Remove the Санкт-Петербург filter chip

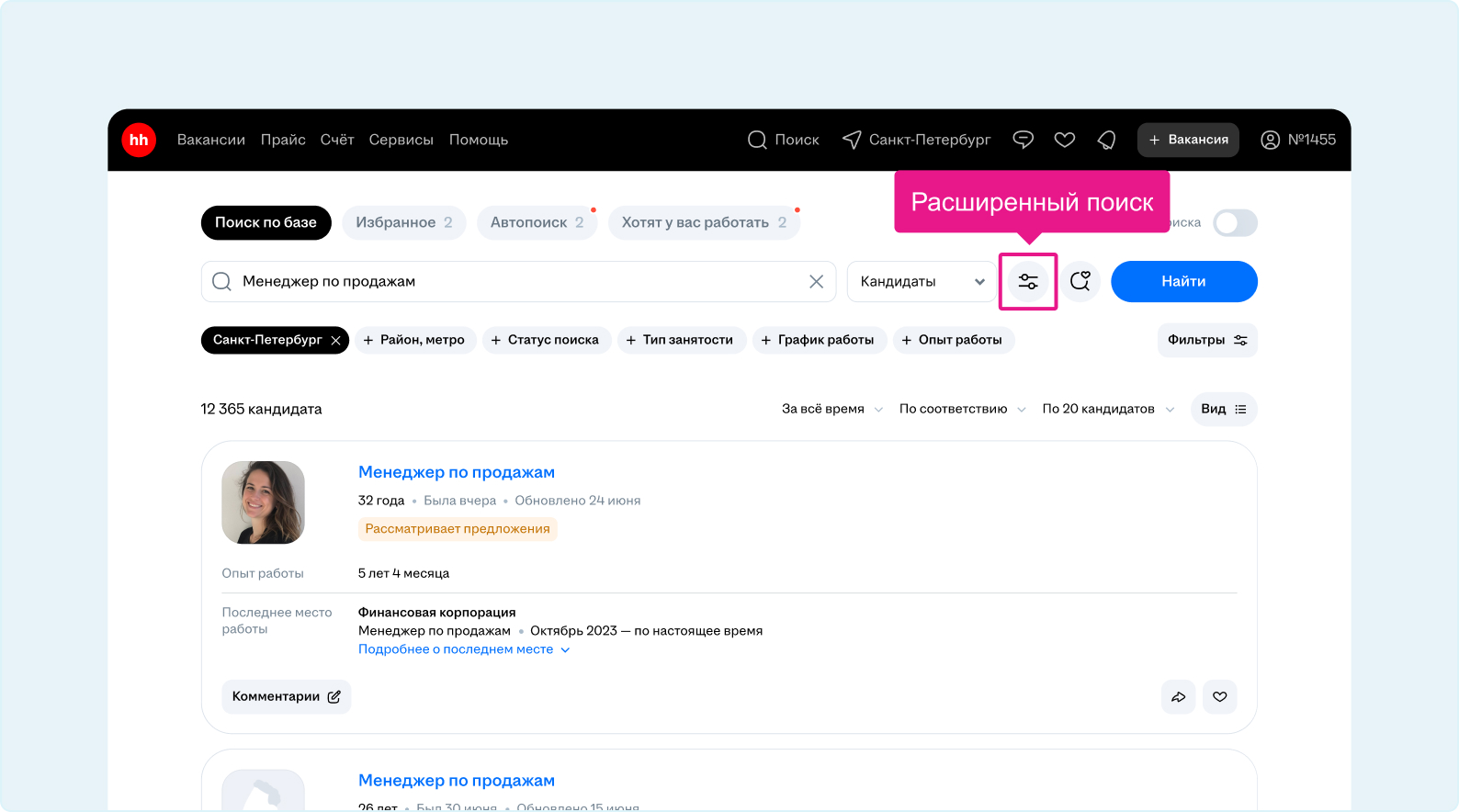pos(336,340)
